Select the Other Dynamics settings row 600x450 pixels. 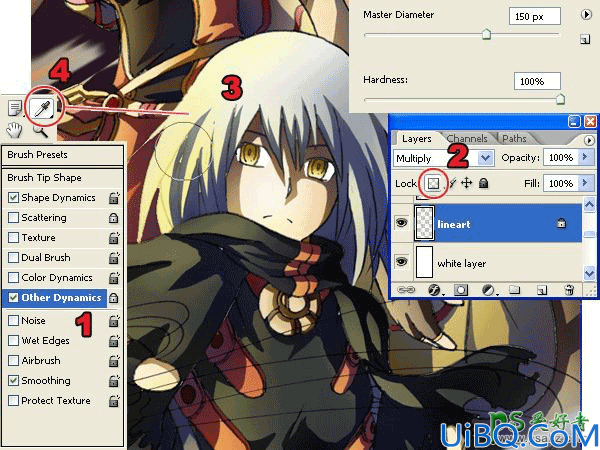click(x=54, y=298)
